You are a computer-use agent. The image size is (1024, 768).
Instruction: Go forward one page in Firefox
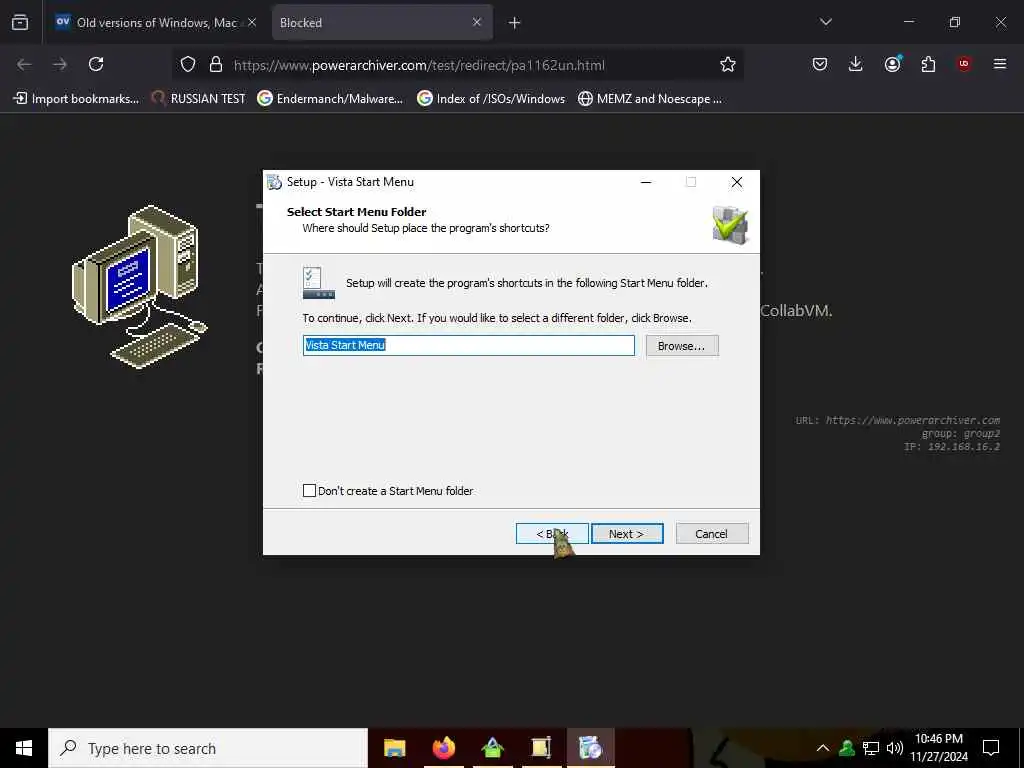(x=60, y=64)
